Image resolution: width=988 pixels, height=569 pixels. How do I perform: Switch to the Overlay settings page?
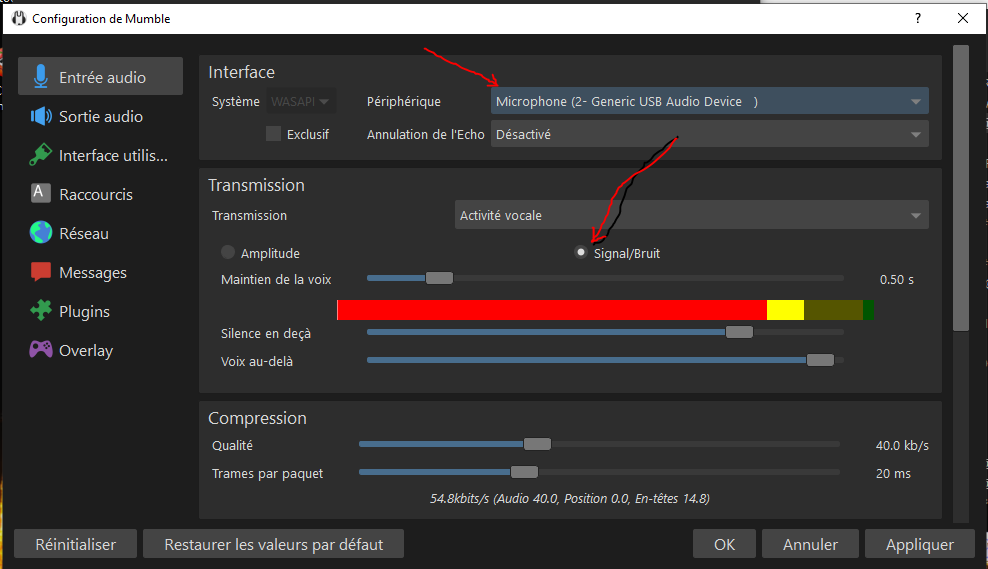(100, 350)
